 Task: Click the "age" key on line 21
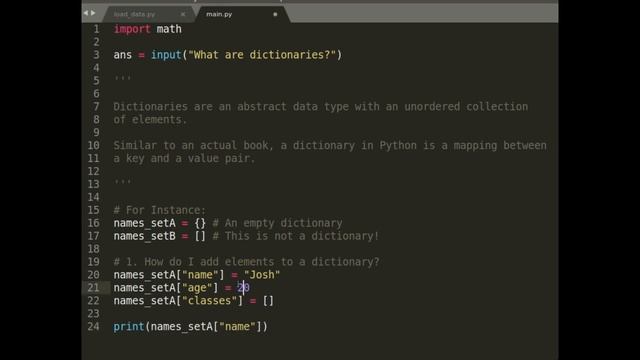[x=197, y=288]
